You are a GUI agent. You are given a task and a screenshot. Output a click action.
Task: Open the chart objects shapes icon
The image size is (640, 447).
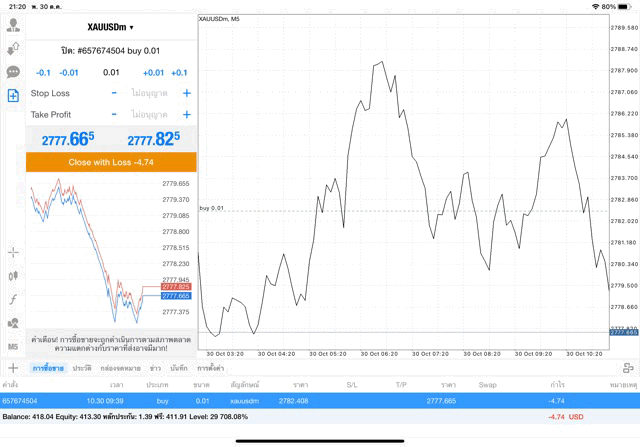coord(13,322)
